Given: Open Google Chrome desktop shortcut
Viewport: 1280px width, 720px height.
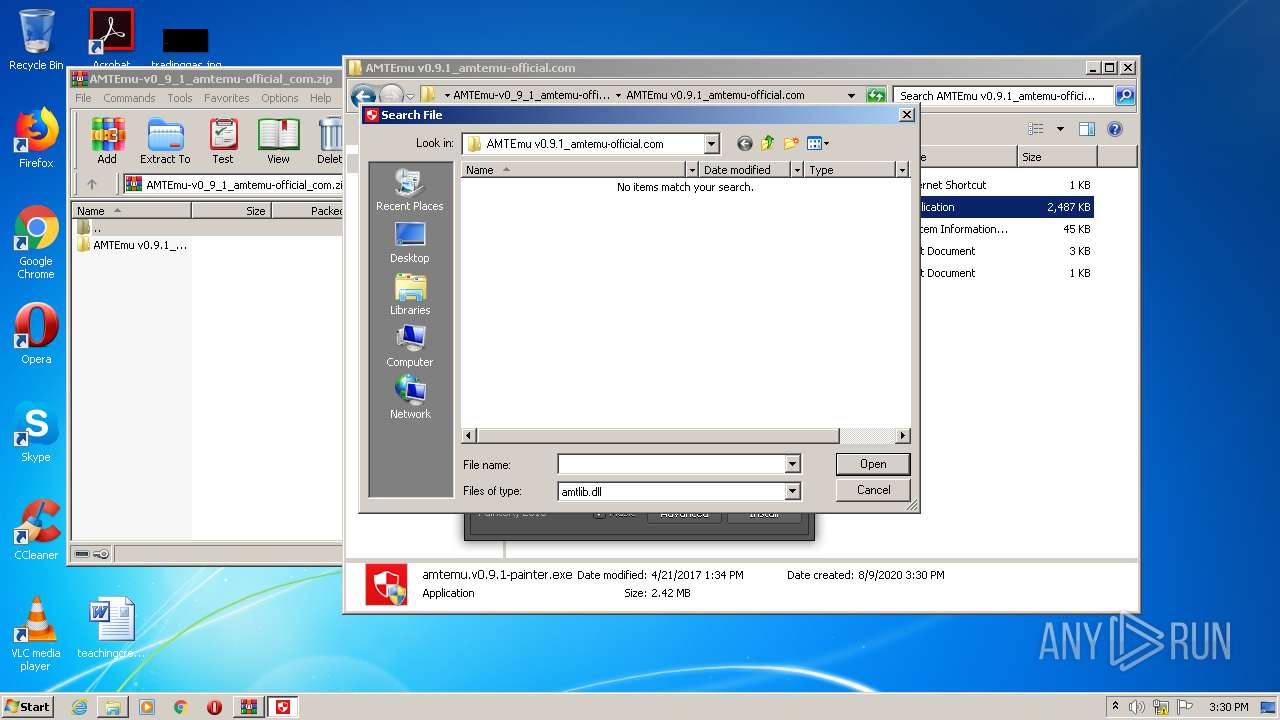Looking at the screenshot, I should [x=36, y=243].
